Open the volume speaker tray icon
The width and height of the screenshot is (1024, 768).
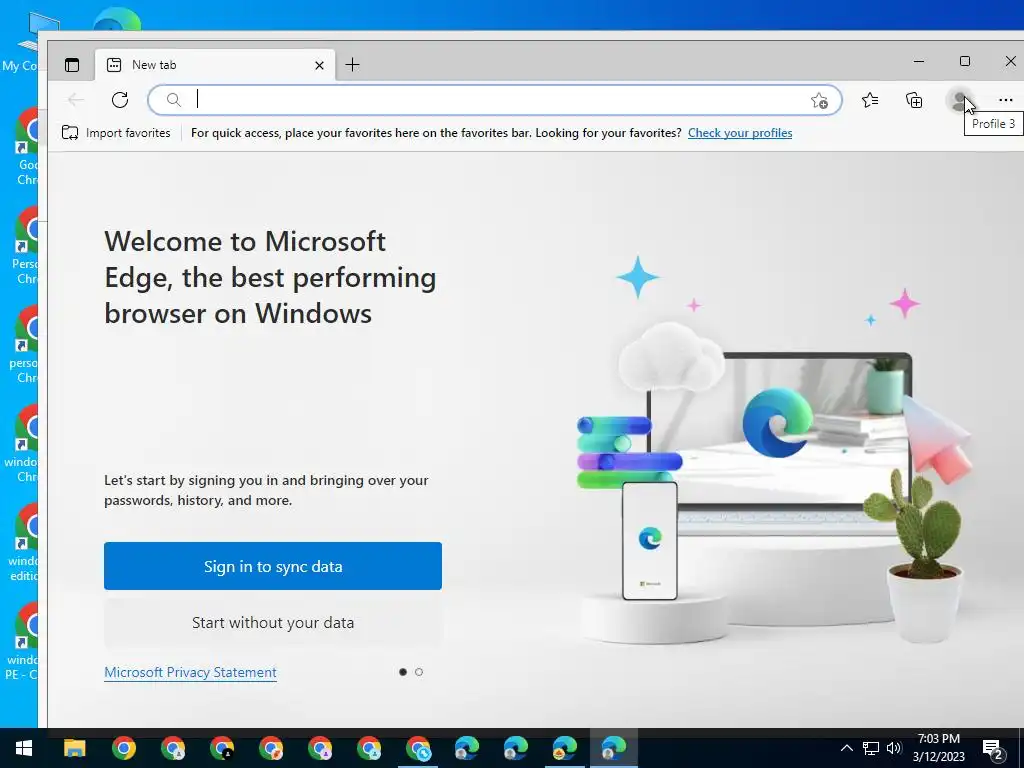[894, 748]
